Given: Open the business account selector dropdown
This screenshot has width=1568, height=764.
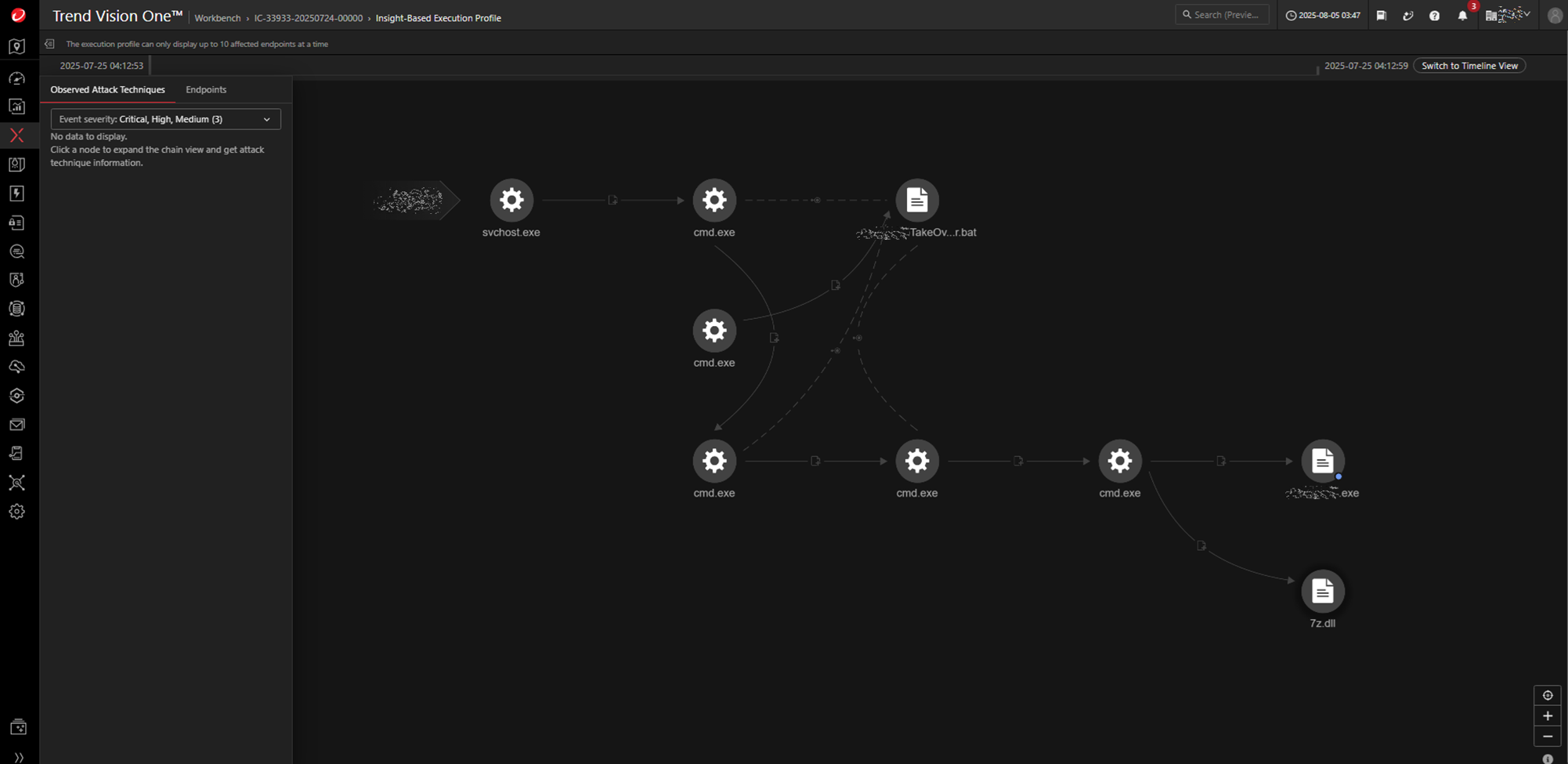Looking at the screenshot, I should tap(1508, 15).
